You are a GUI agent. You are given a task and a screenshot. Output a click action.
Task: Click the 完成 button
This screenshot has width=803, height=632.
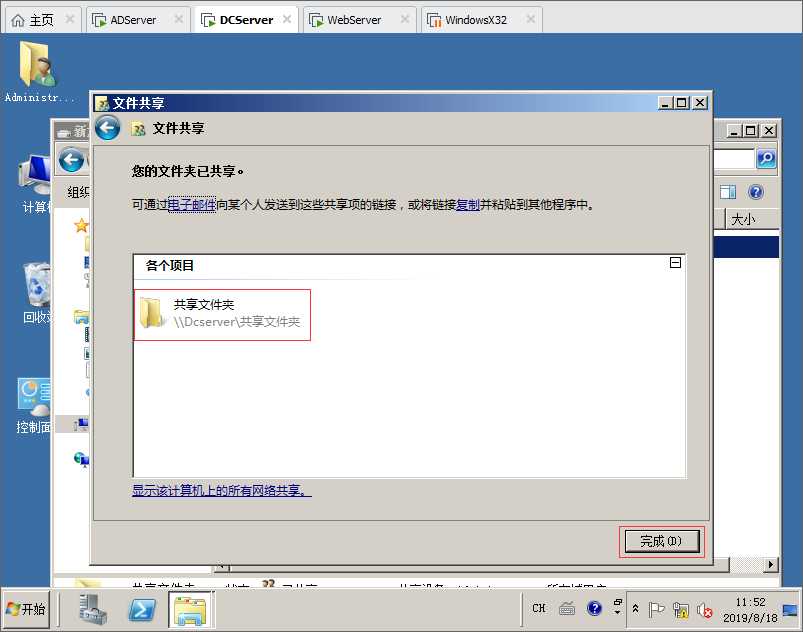coord(662,541)
